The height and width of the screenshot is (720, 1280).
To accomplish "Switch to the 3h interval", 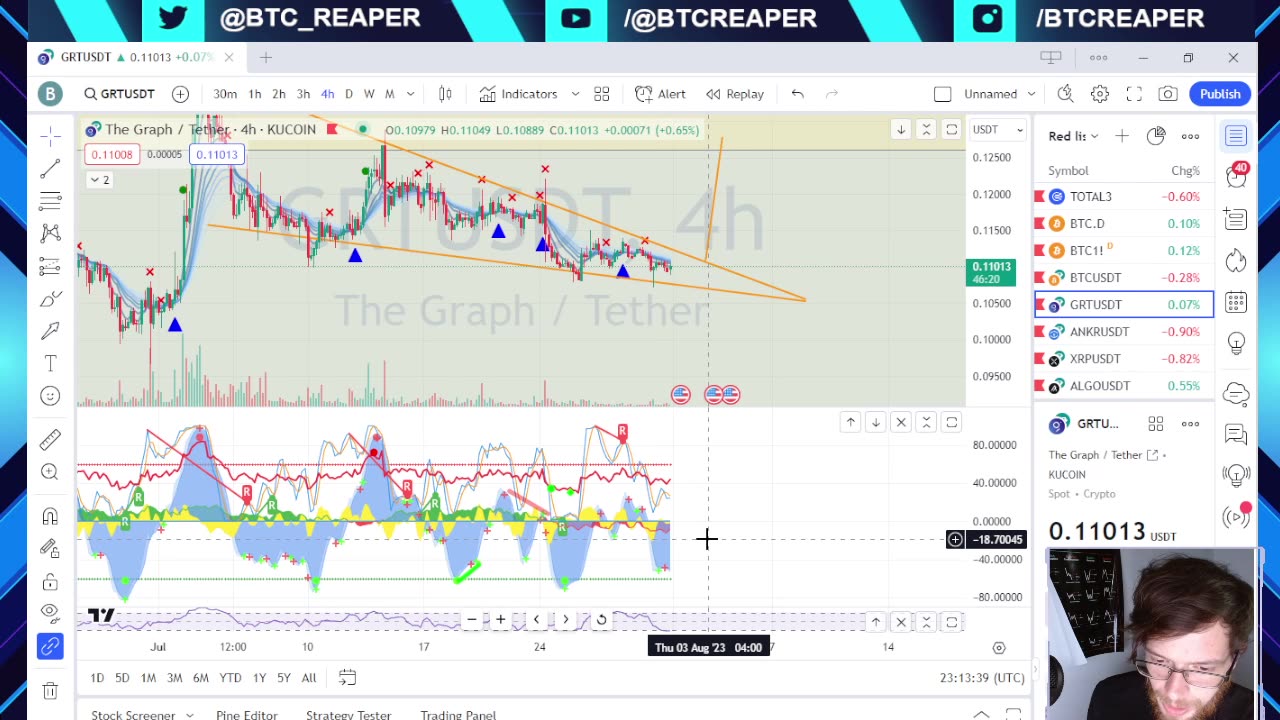I will [x=303, y=94].
